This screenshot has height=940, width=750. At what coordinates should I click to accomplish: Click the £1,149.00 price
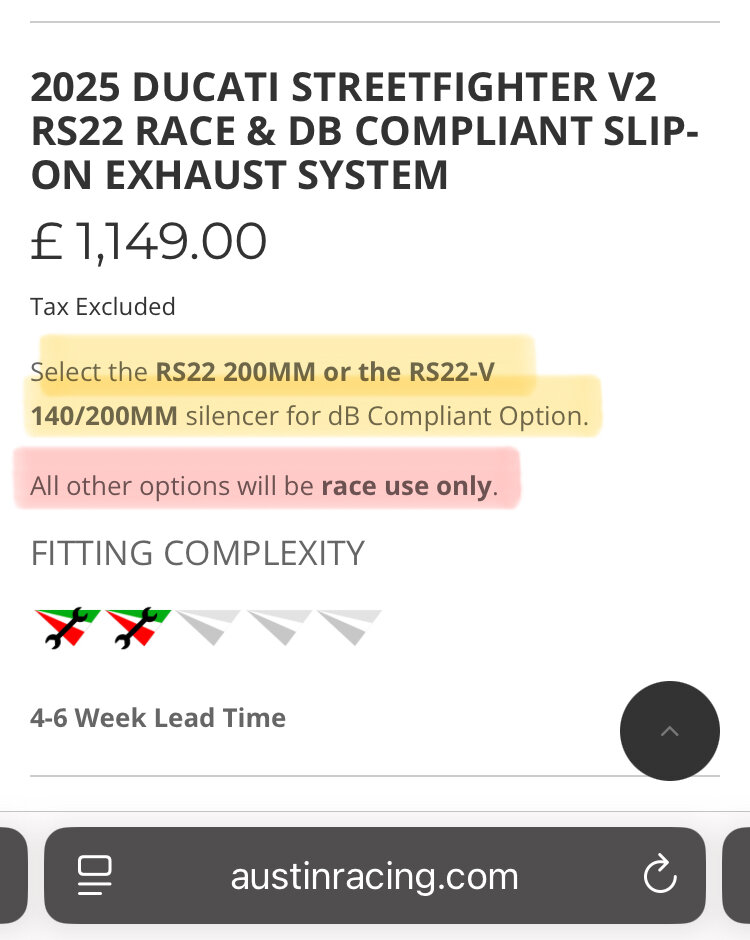(x=149, y=243)
